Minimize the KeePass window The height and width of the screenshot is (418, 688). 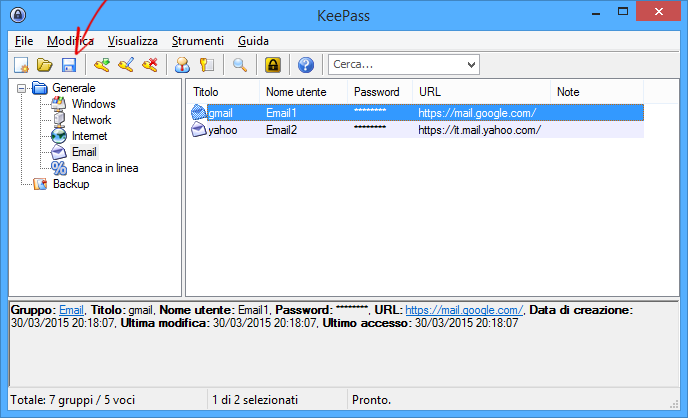click(596, 12)
